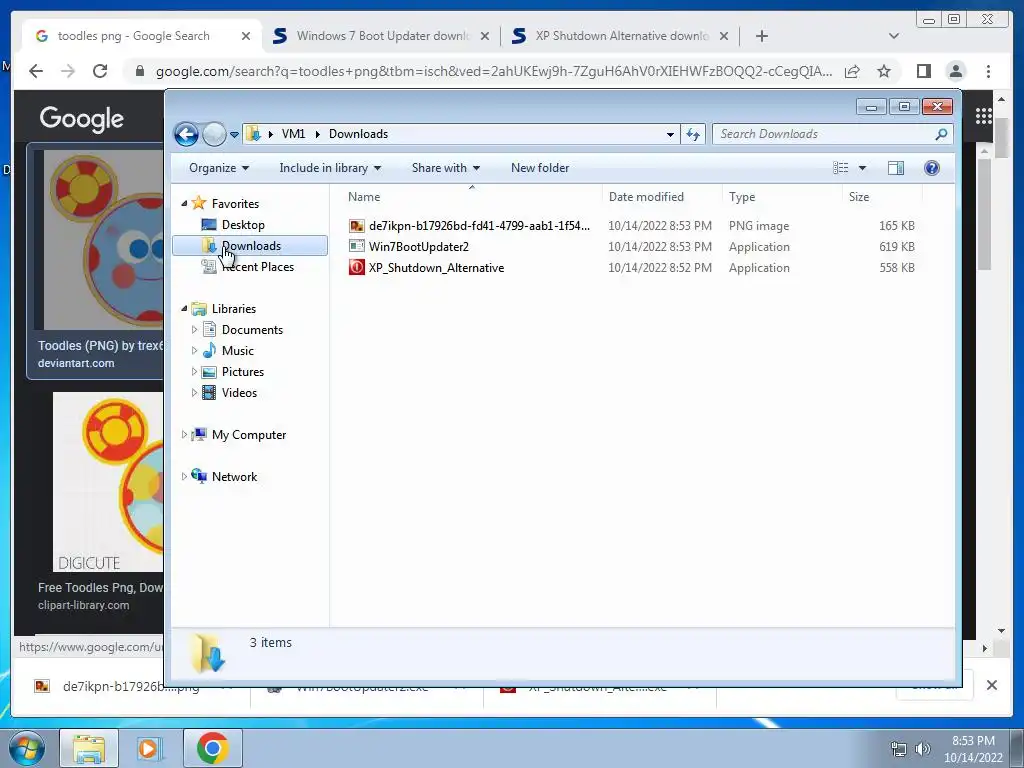Open Include in library menu
This screenshot has height=768, width=1024.
click(x=330, y=168)
